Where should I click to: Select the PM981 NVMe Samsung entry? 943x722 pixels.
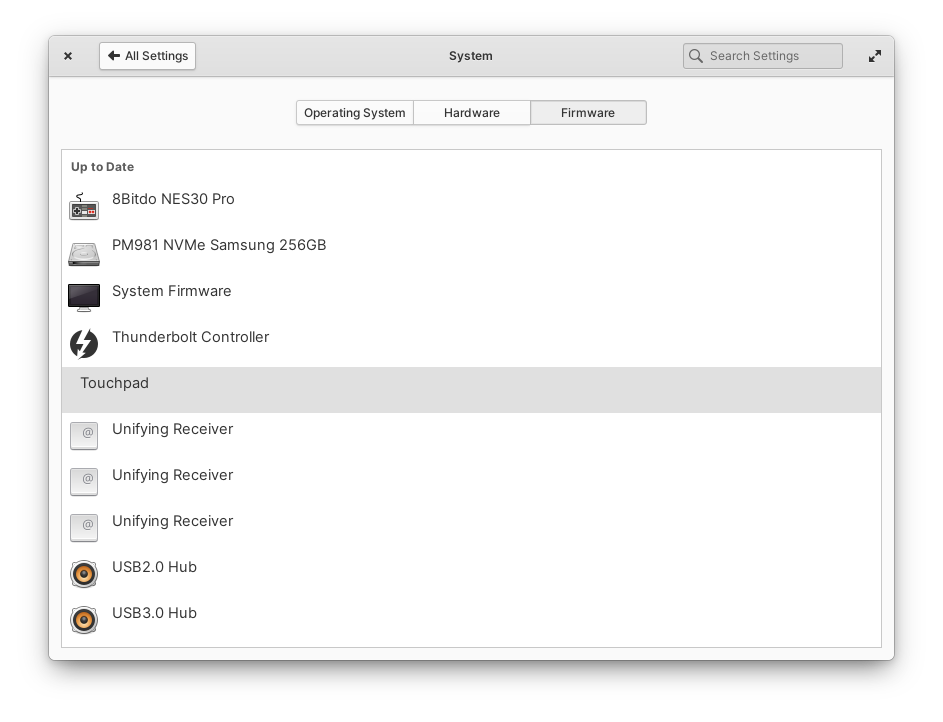click(x=220, y=245)
